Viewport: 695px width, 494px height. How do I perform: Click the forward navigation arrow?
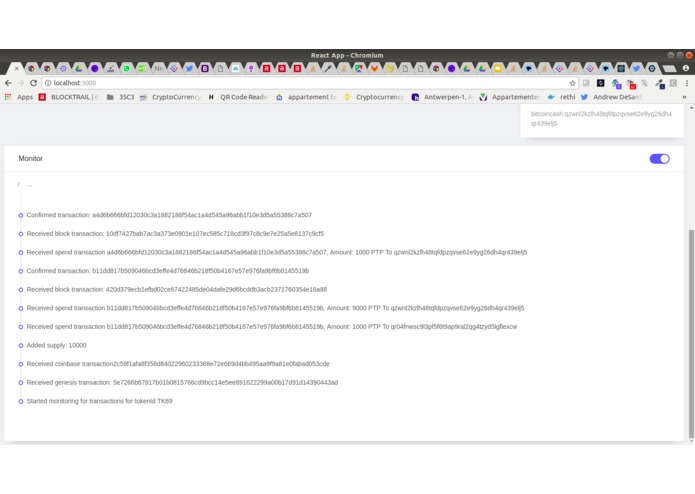click(x=20, y=83)
